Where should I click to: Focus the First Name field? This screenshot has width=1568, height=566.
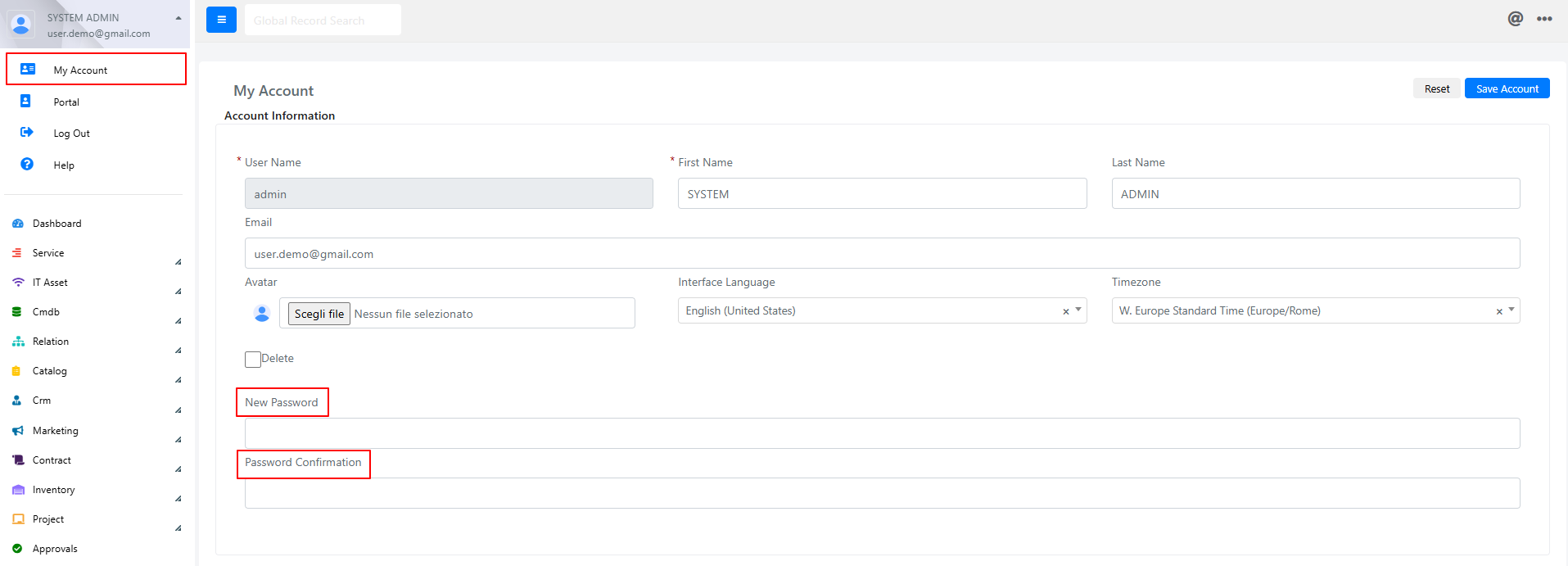click(882, 193)
